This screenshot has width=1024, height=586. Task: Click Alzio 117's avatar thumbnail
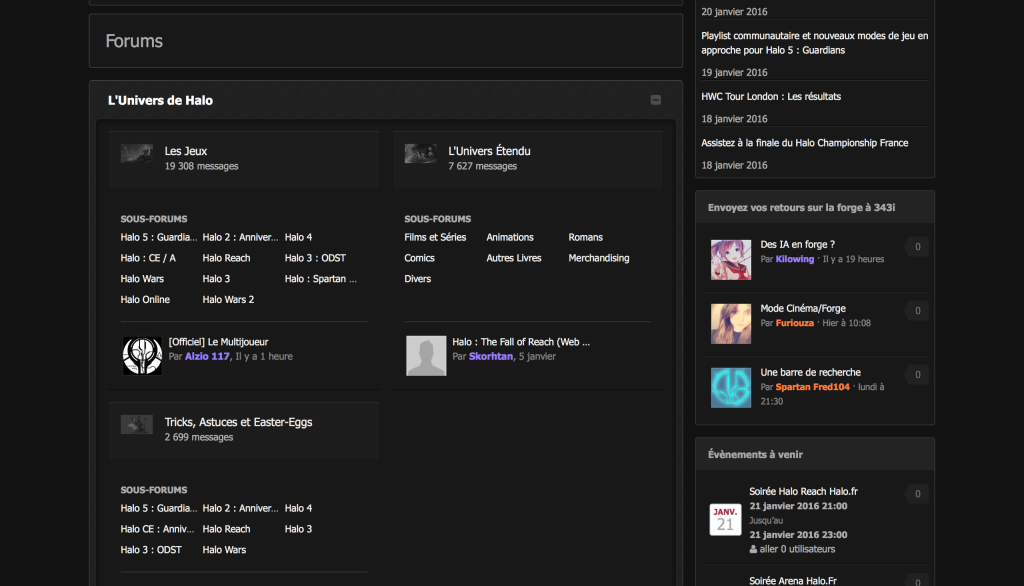pos(142,355)
